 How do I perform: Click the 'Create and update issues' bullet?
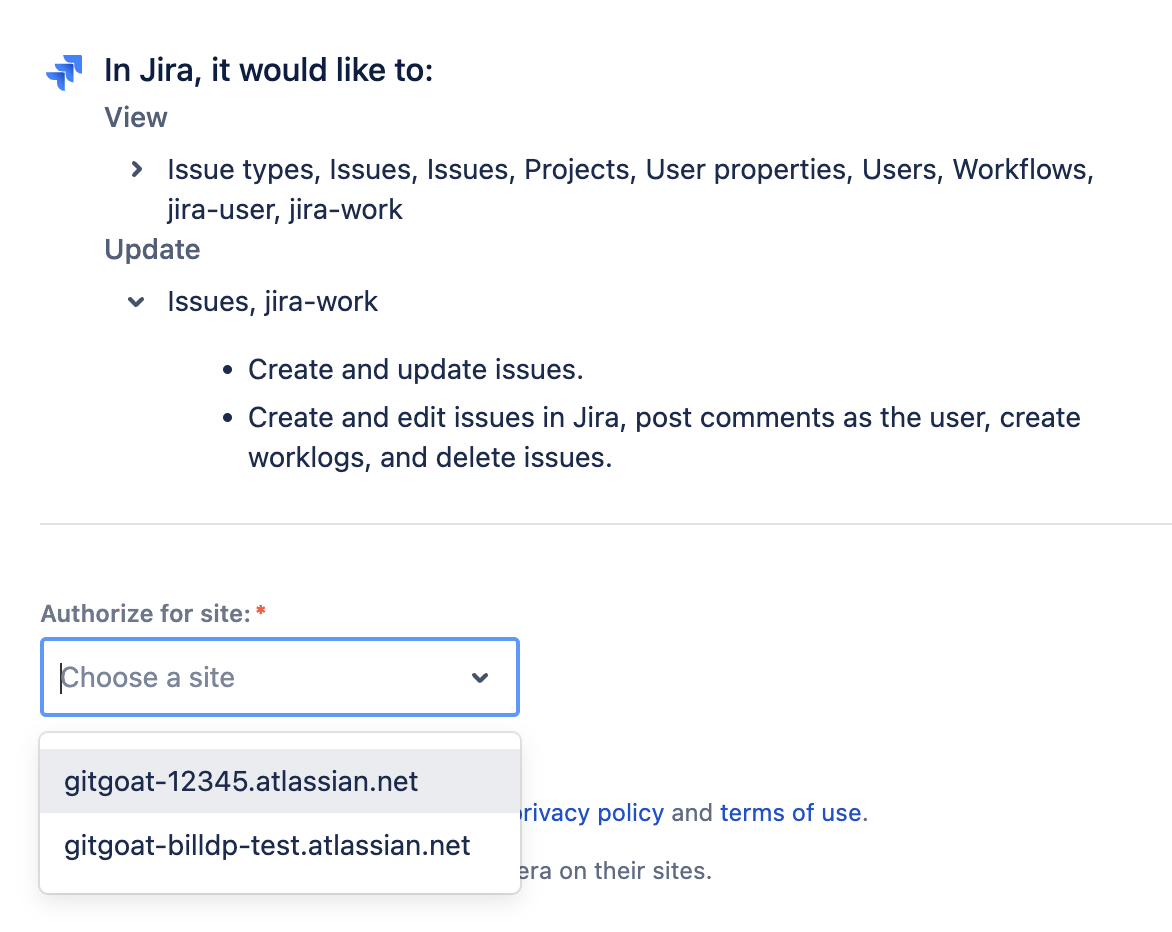tap(415, 370)
